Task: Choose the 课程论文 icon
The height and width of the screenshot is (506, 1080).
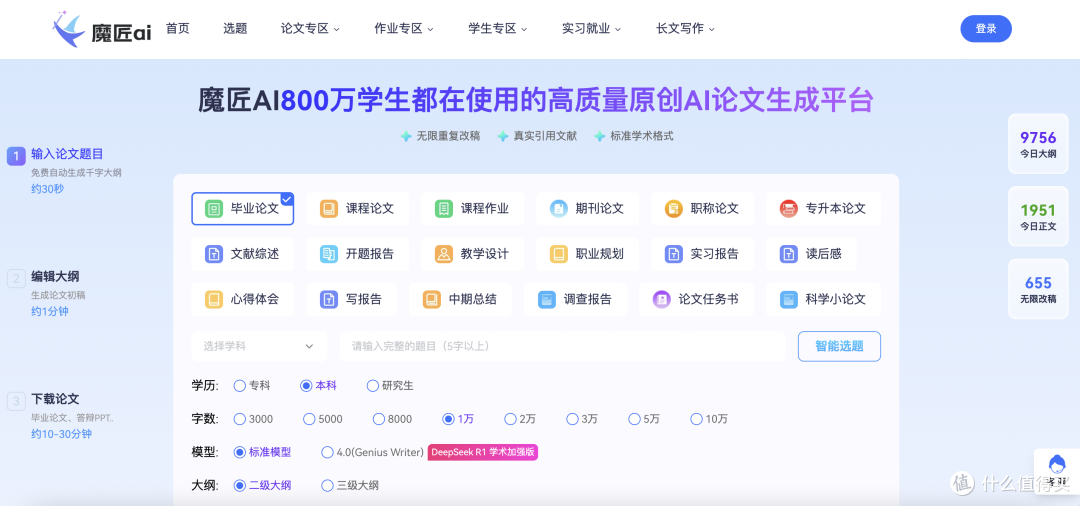Action: point(329,209)
